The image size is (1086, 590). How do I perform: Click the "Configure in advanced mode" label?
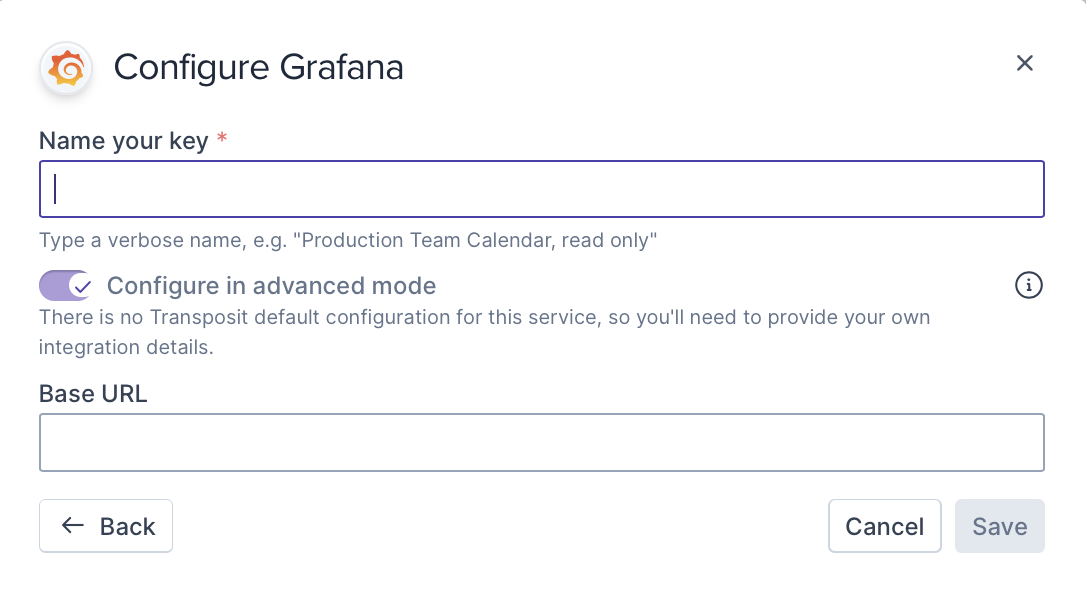271,286
